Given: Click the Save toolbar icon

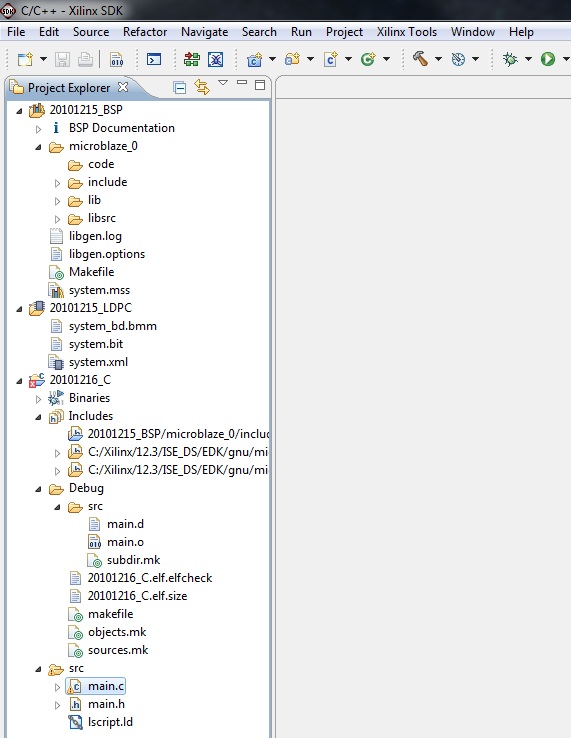Looking at the screenshot, I should [62, 59].
